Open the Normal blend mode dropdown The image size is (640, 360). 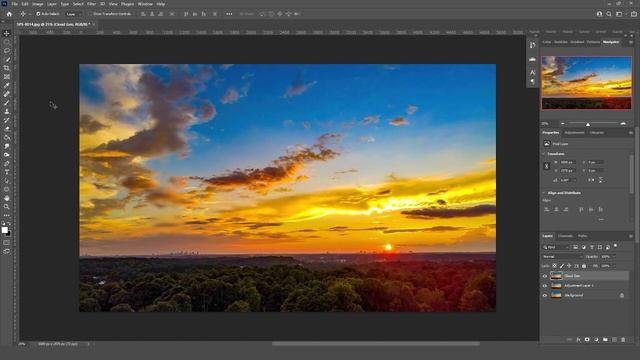tap(562, 256)
